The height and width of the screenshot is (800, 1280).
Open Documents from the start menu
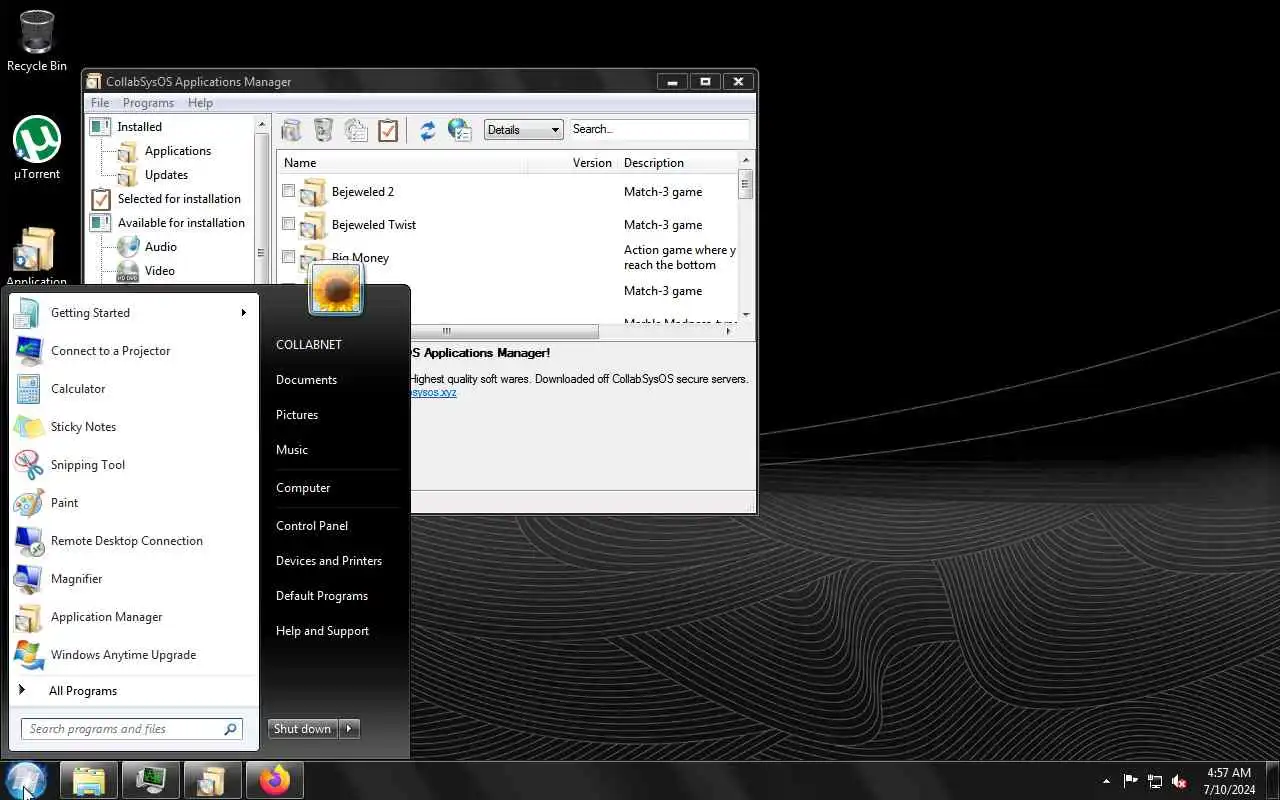pos(306,380)
